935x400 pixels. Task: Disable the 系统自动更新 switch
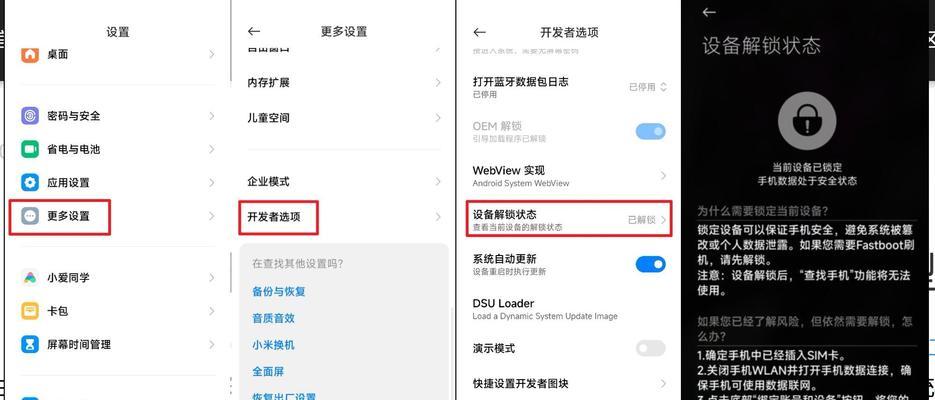pos(650,263)
